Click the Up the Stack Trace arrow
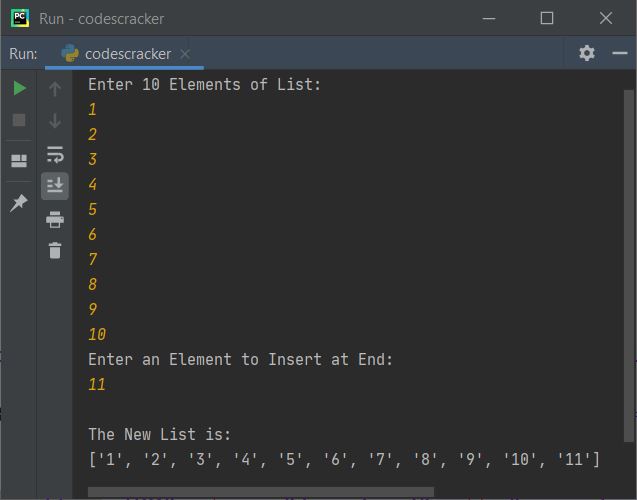Image resolution: width=637 pixels, height=500 pixels. [55, 89]
